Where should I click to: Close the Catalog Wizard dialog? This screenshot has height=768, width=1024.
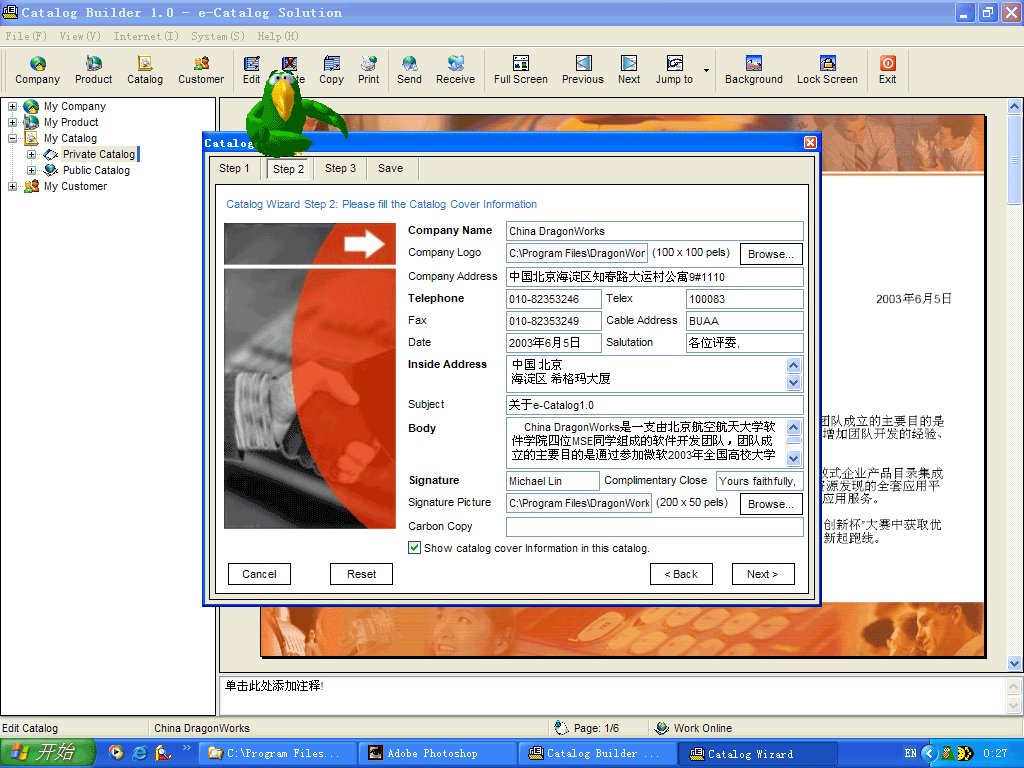(x=810, y=142)
